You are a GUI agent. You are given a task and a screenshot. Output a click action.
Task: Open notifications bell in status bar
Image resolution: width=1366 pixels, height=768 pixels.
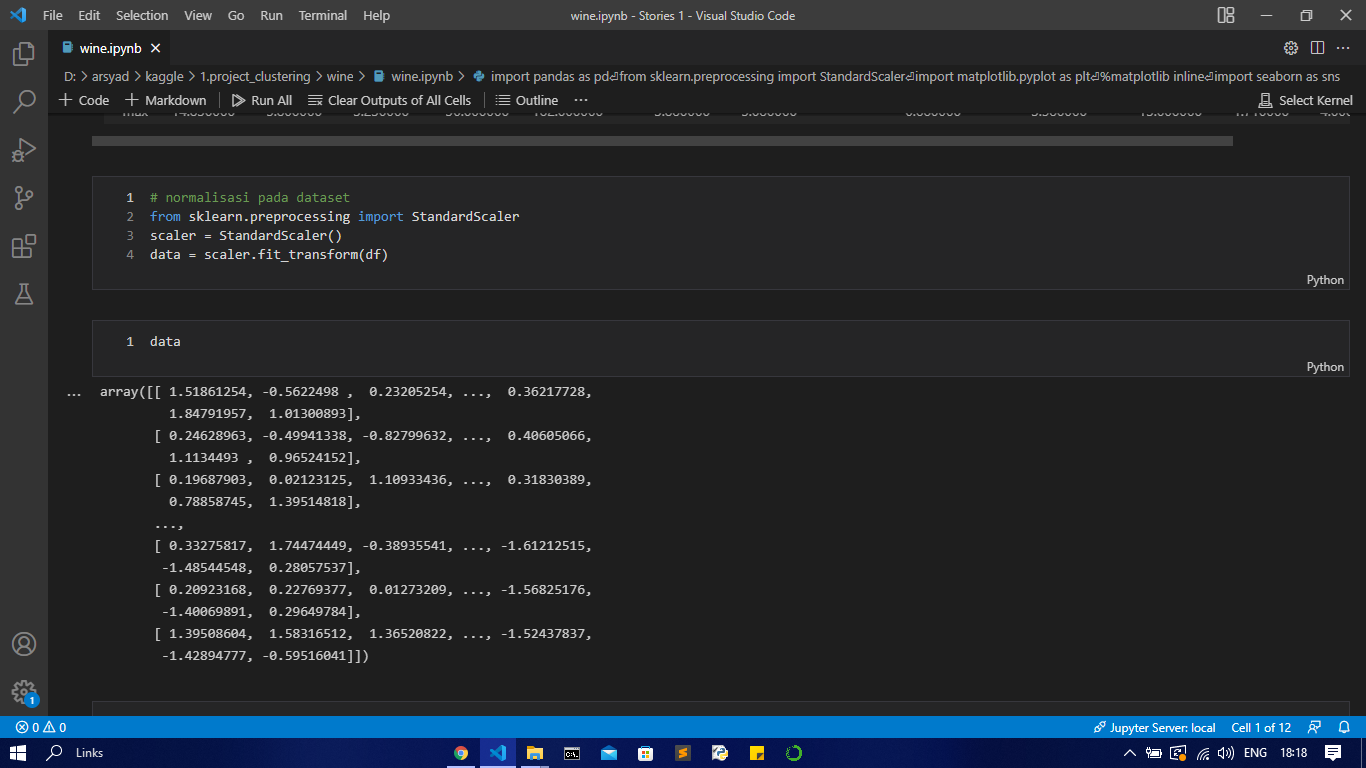click(1344, 727)
